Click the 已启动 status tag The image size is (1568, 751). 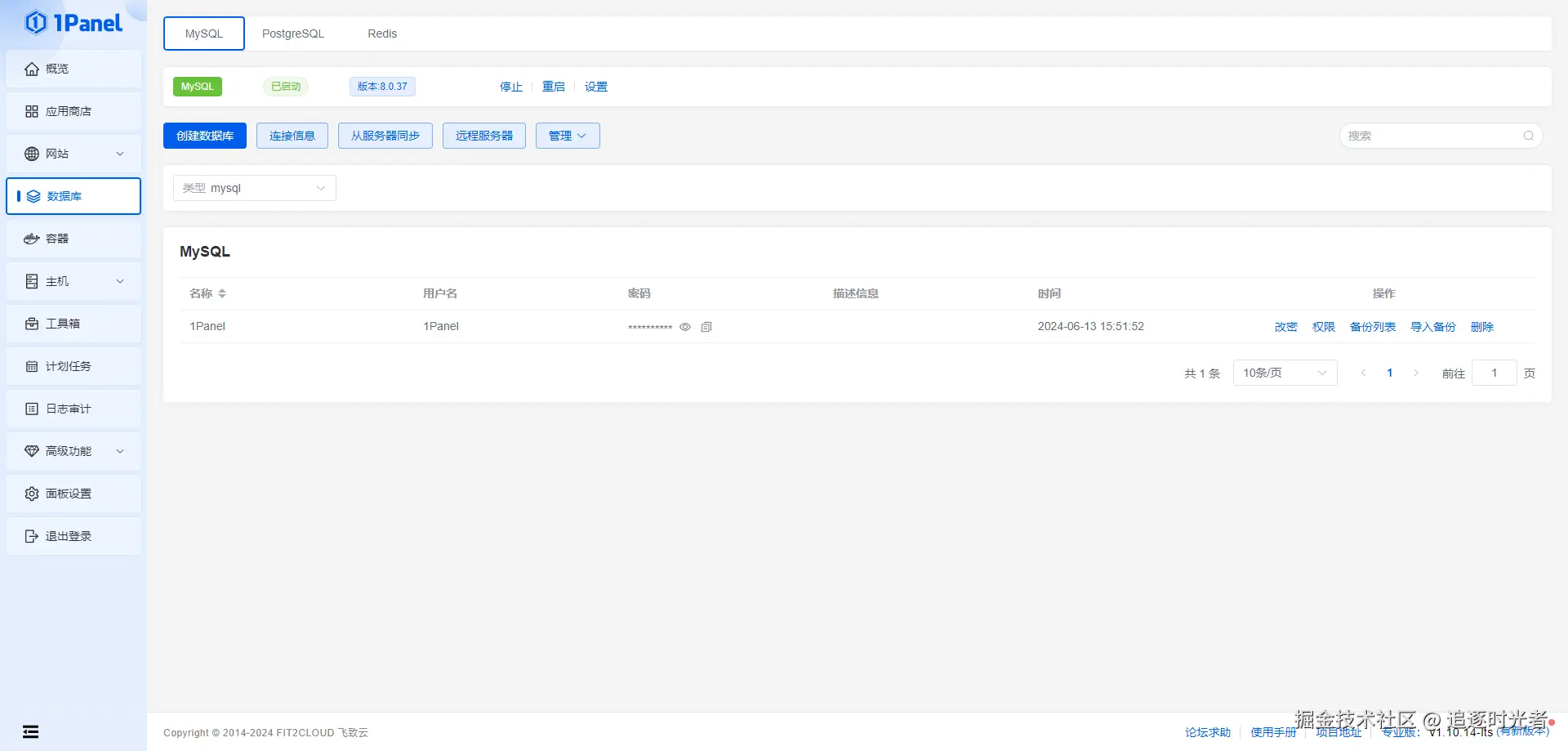[x=286, y=87]
